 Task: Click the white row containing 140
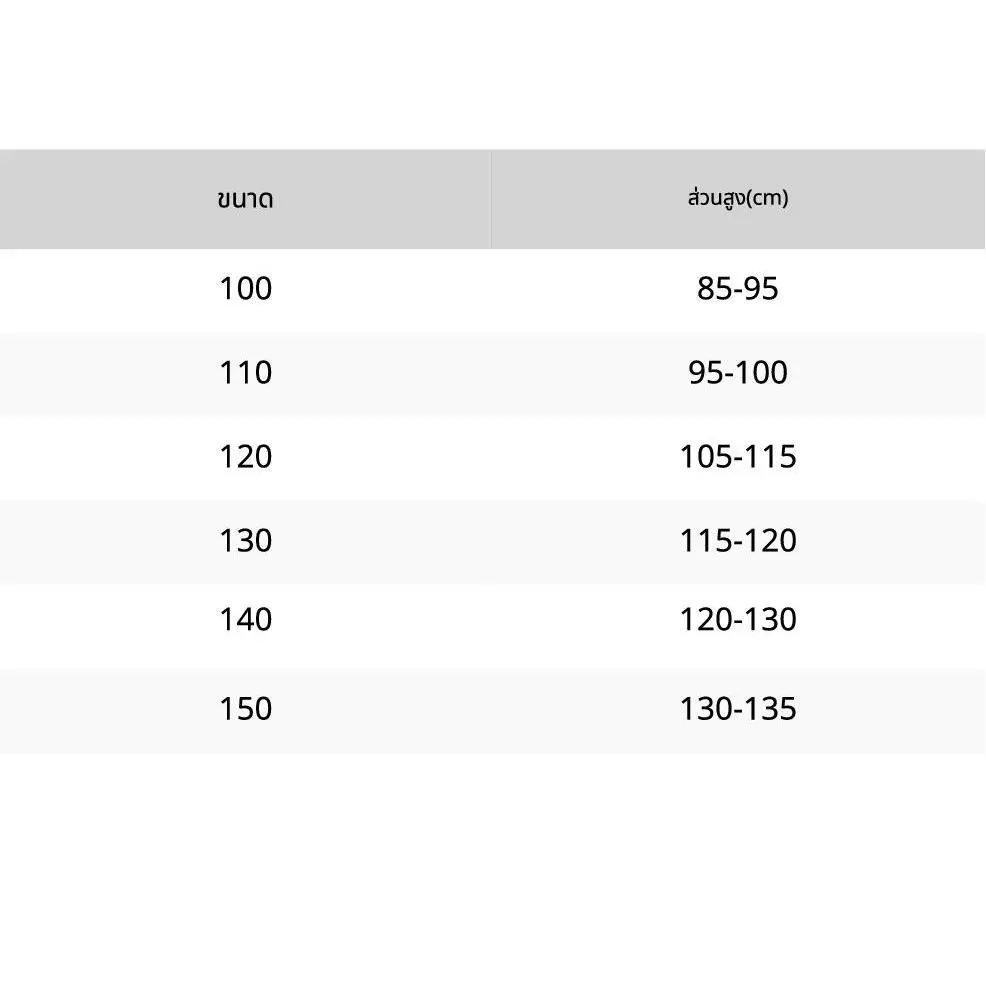point(492,626)
